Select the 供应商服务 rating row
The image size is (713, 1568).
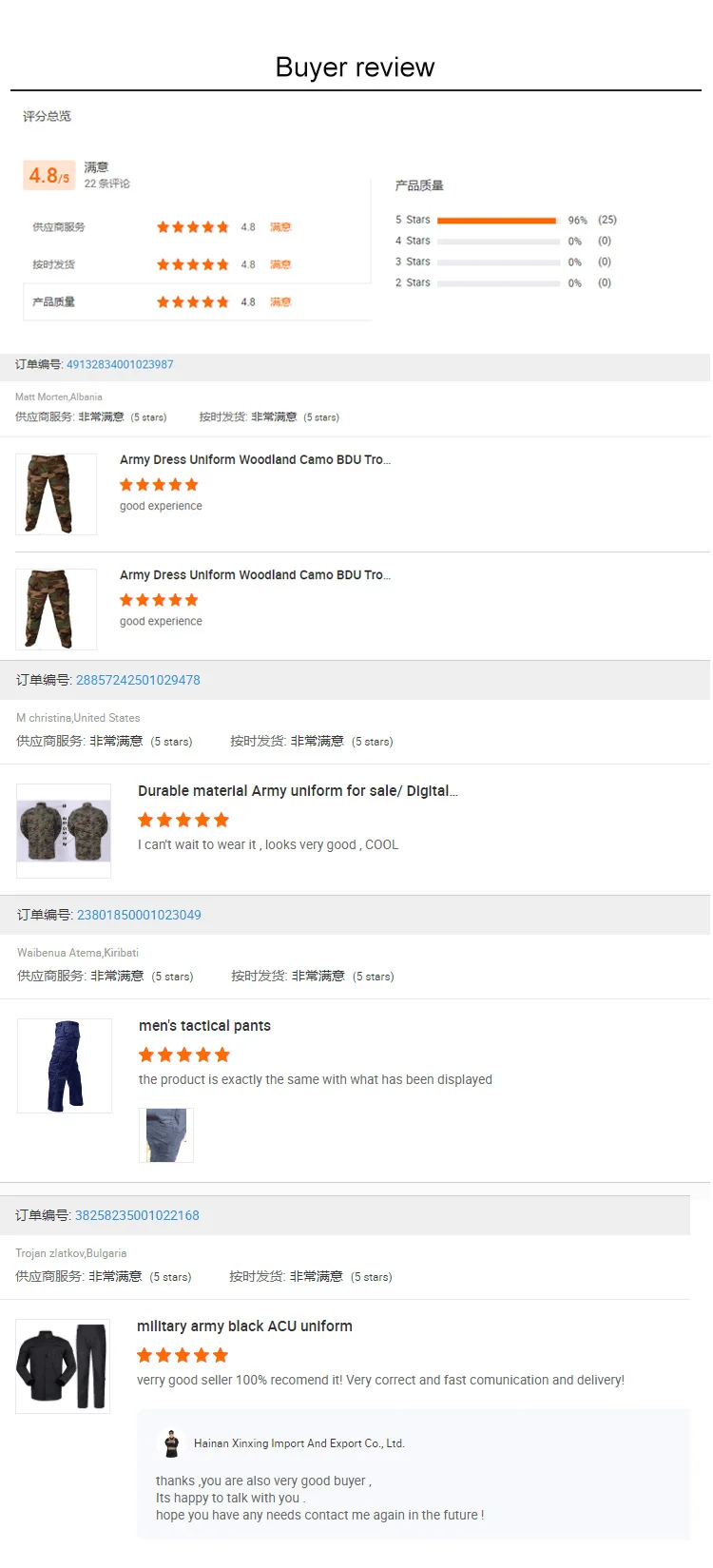(197, 227)
